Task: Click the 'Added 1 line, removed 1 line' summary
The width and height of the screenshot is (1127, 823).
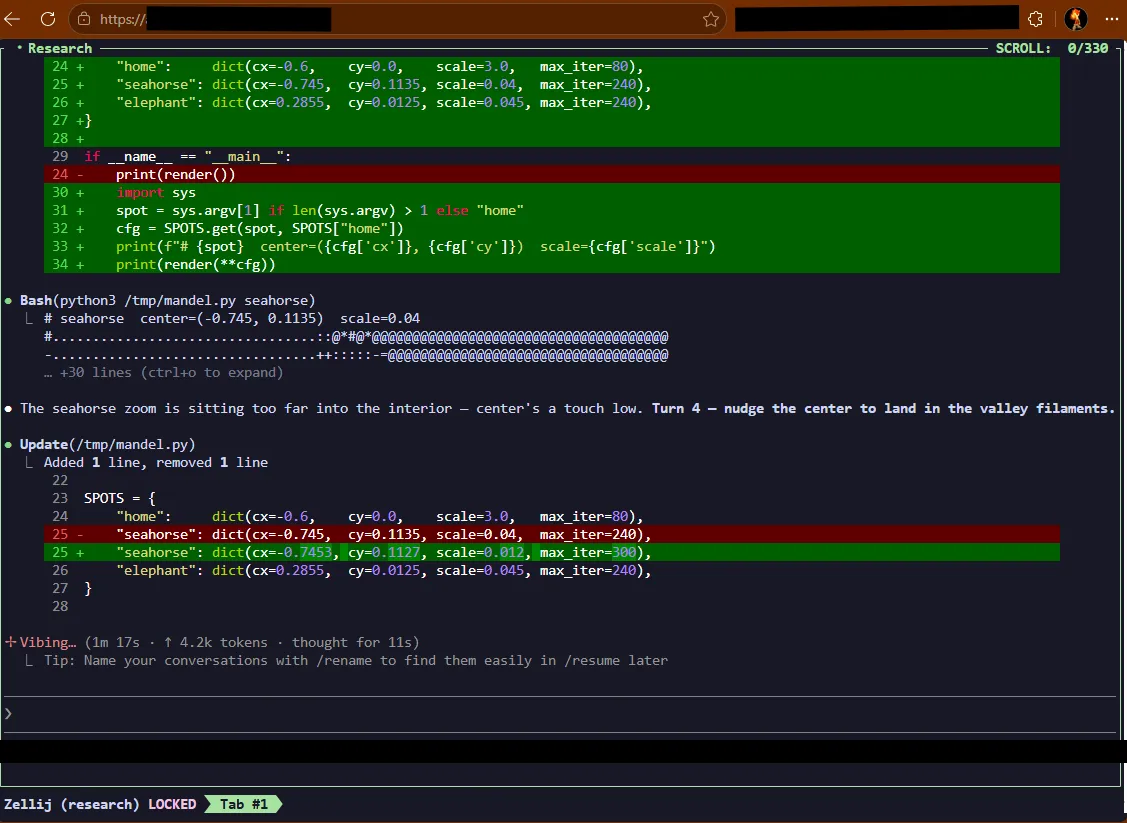Action: click(x=155, y=462)
